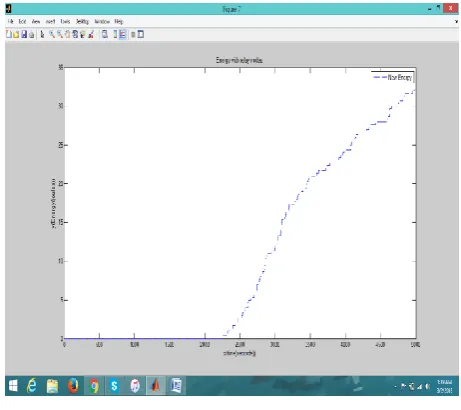Open the Edit menu

coord(22,21)
